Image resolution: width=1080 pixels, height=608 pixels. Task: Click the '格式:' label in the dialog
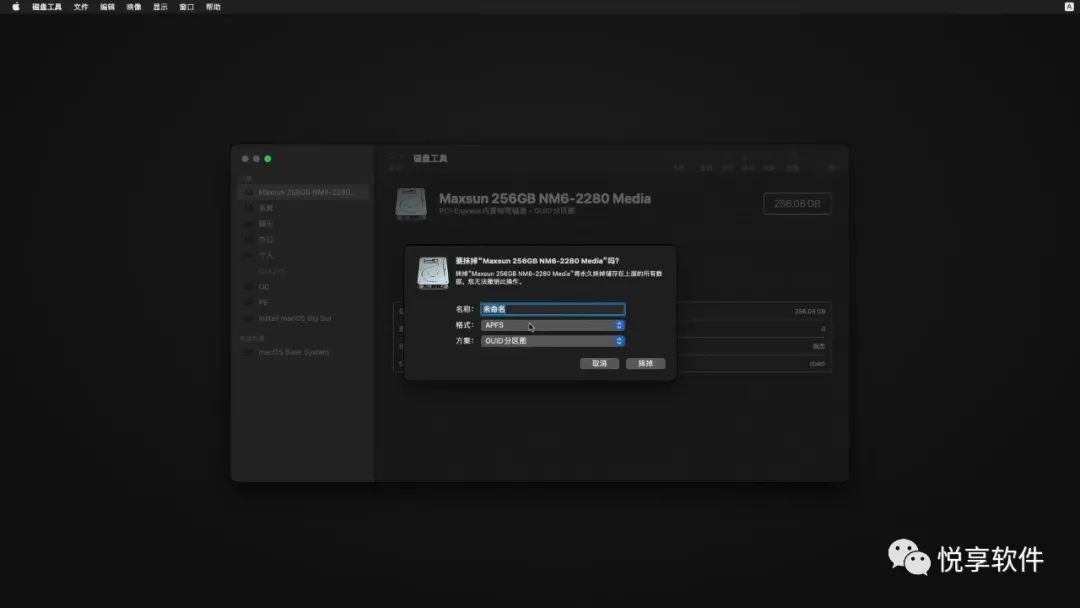coord(465,325)
